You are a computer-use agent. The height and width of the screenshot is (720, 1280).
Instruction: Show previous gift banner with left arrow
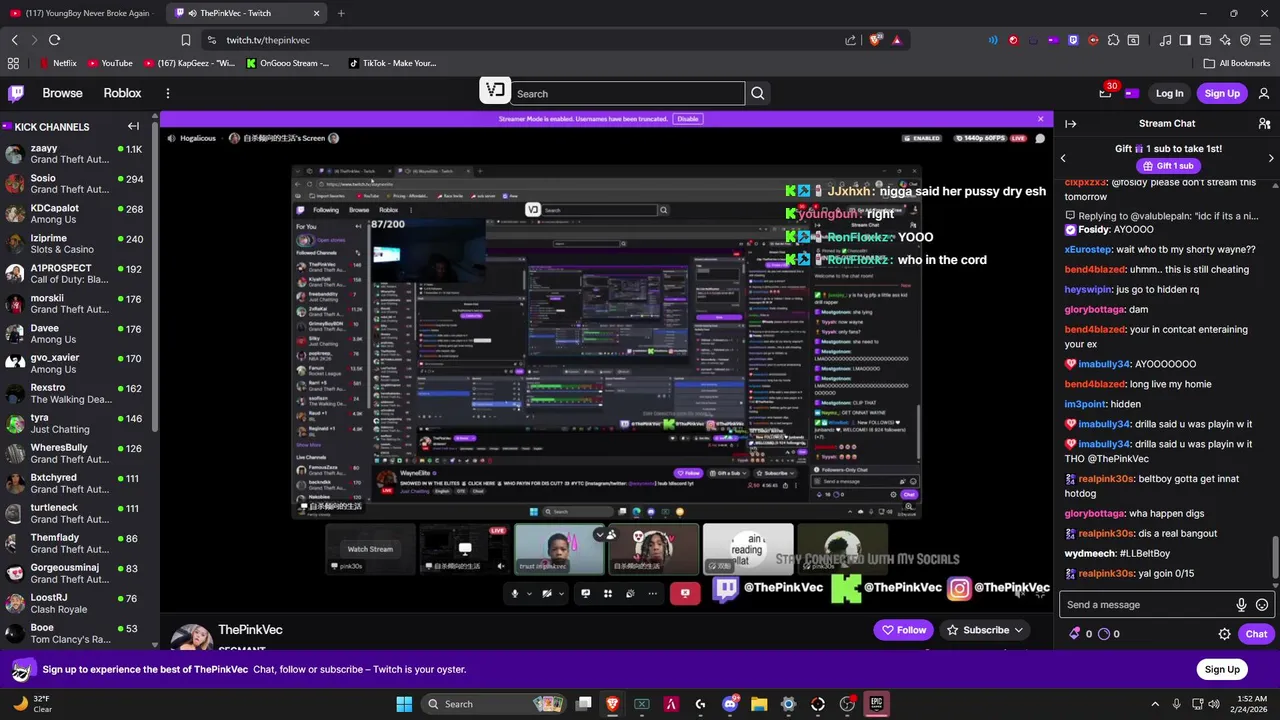1063,158
